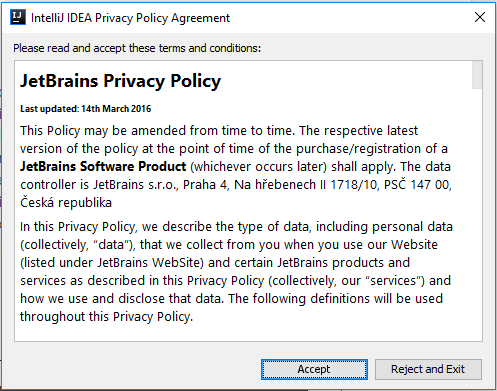Click the scrollbar track below the thumb
497x391 pixels.
(x=477, y=213)
